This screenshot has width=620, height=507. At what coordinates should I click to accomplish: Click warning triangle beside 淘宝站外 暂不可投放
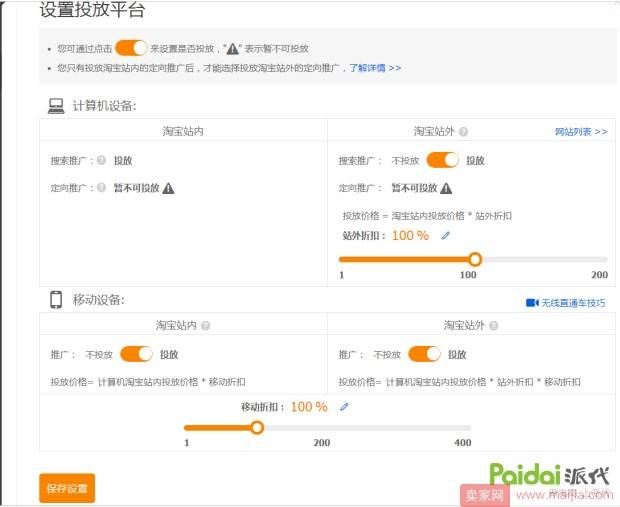[x=446, y=188]
